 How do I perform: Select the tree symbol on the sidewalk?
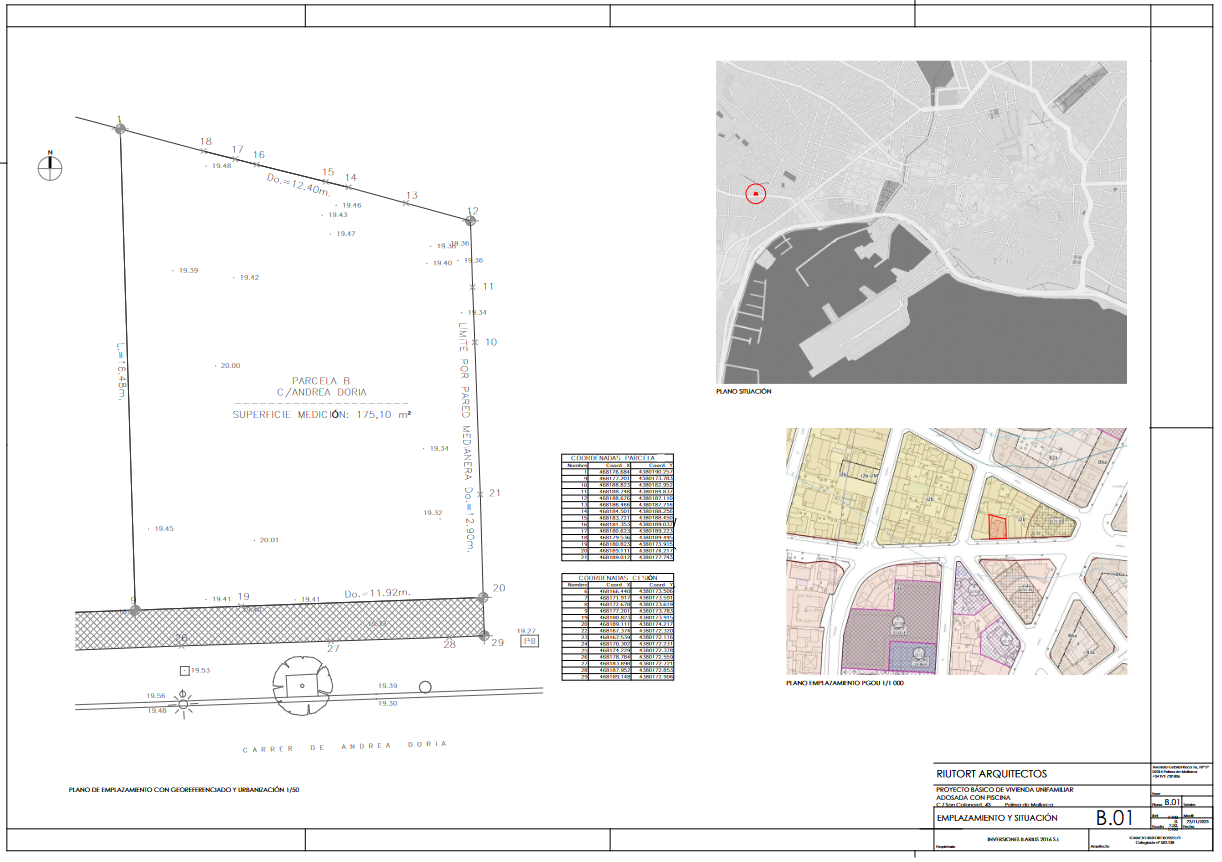pos(298,685)
